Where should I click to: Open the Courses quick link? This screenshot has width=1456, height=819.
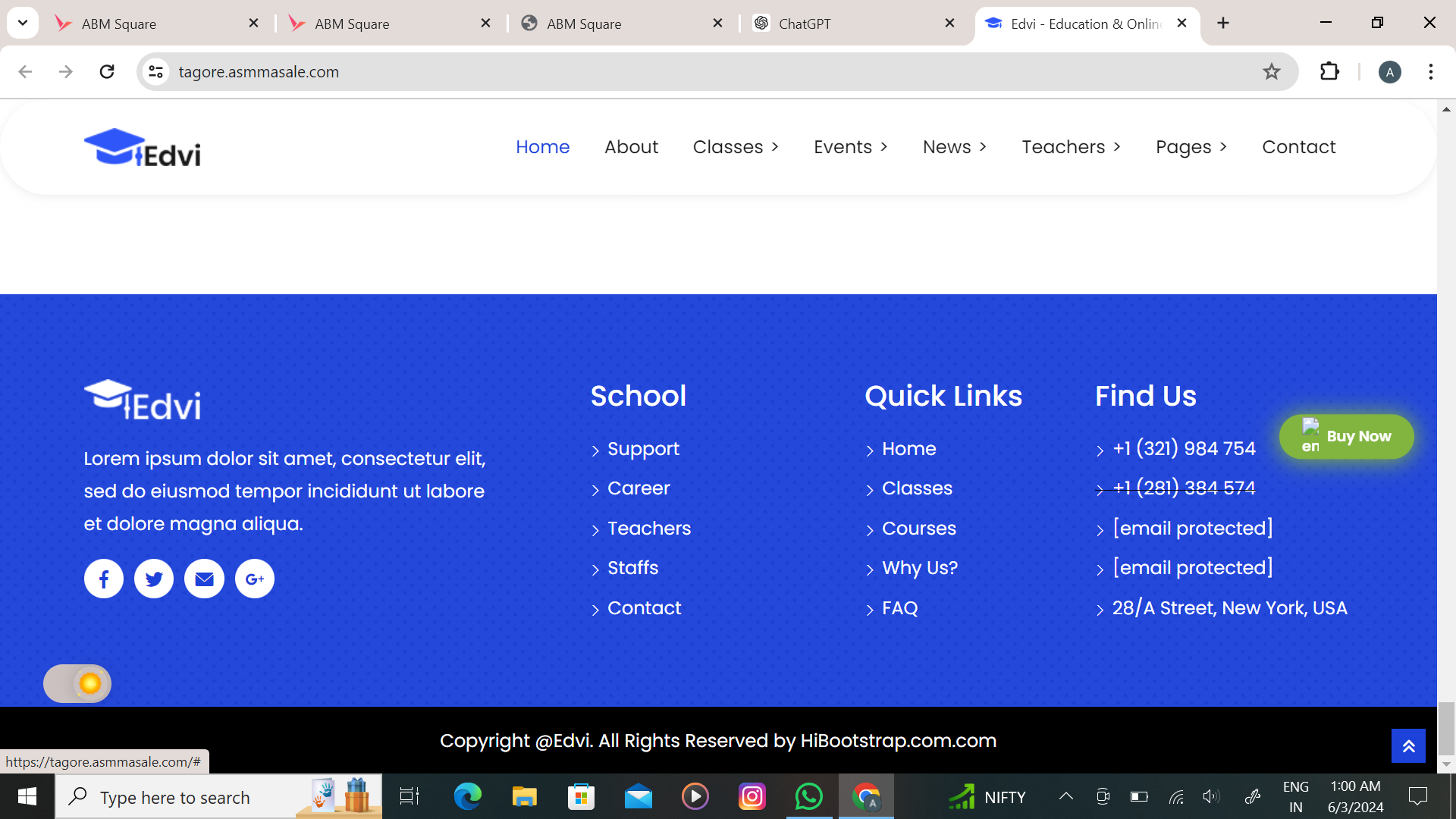(x=918, y=529)
